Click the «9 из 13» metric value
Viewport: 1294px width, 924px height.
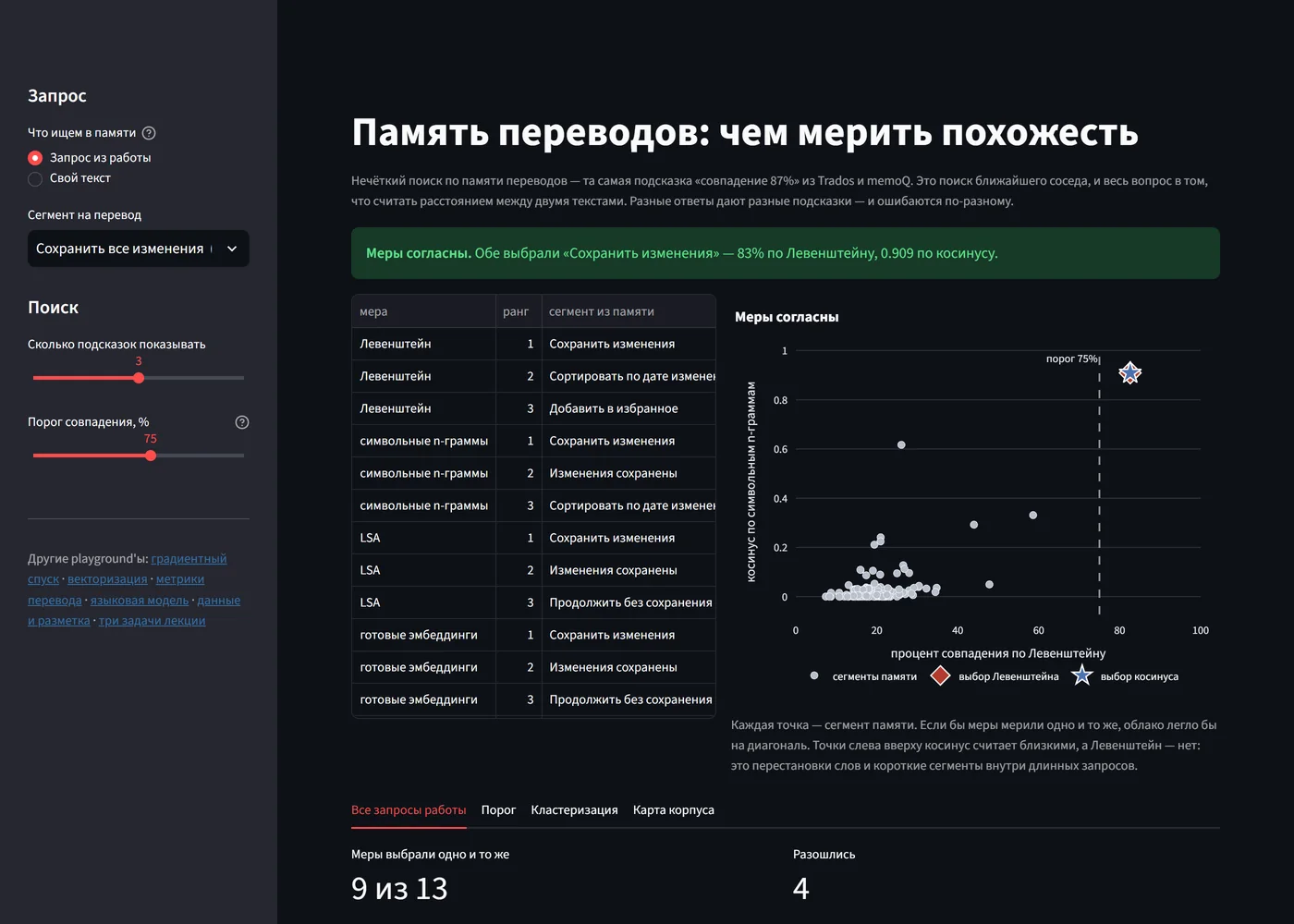399,888
